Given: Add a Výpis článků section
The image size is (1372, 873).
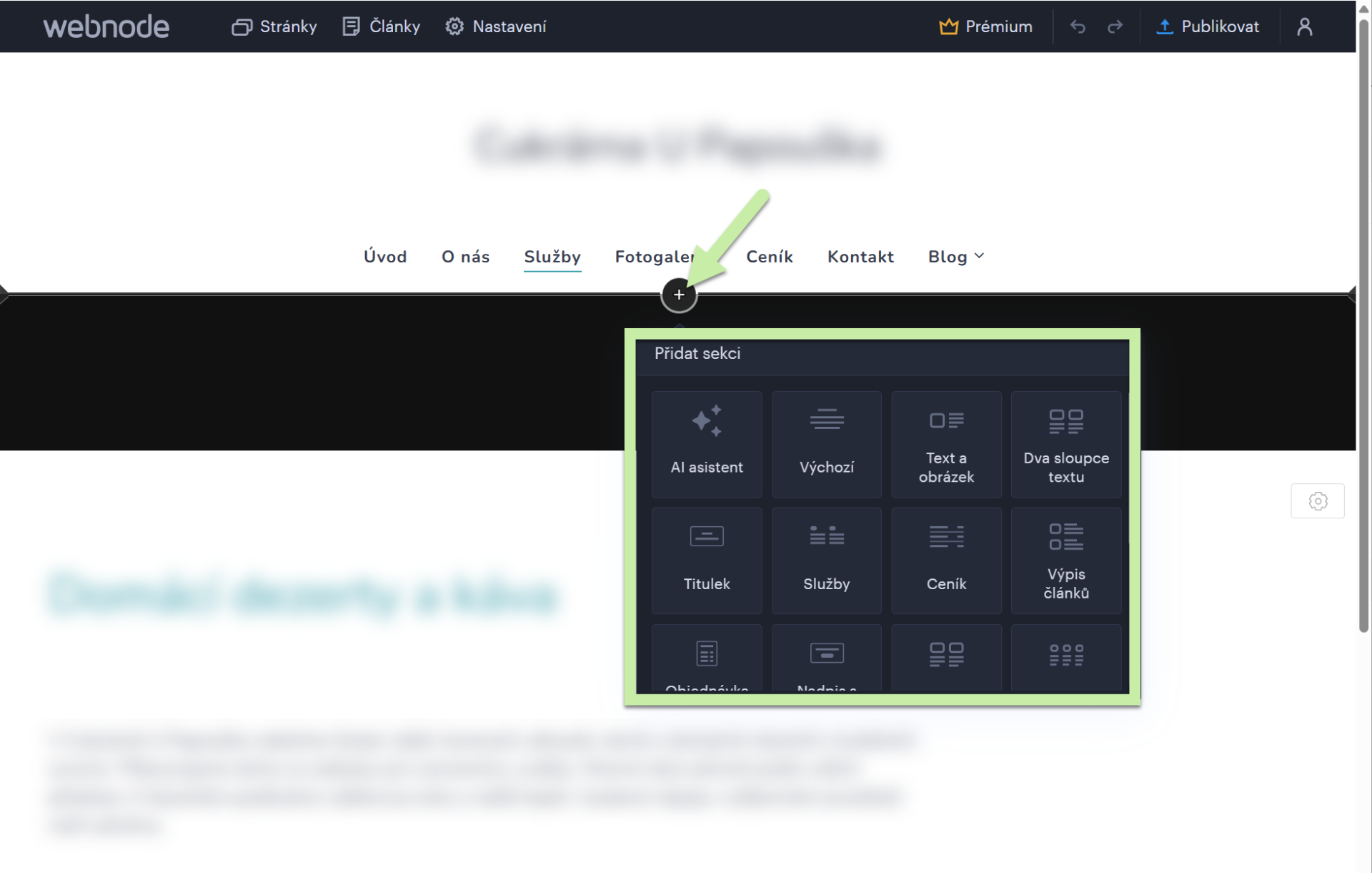Looking at the screenshot, I should [1066, 561].
